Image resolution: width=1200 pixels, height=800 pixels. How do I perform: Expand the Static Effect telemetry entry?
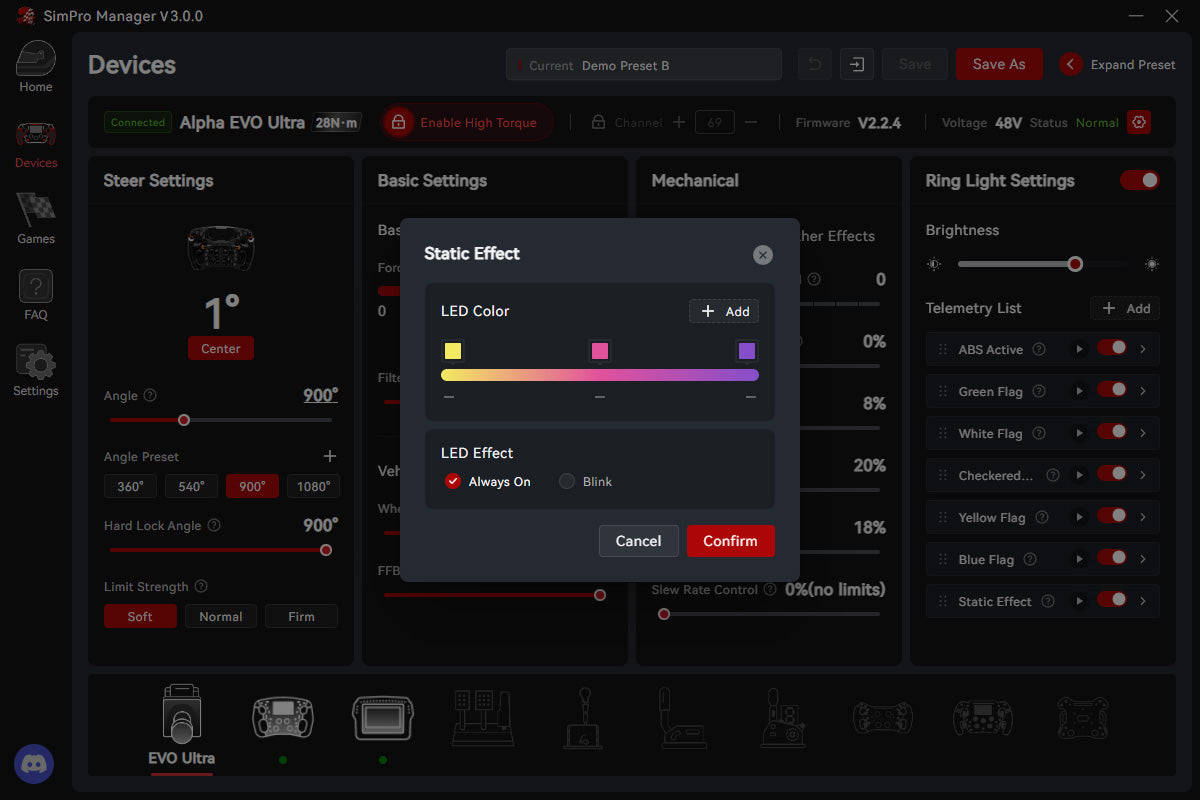[1143, 601]
